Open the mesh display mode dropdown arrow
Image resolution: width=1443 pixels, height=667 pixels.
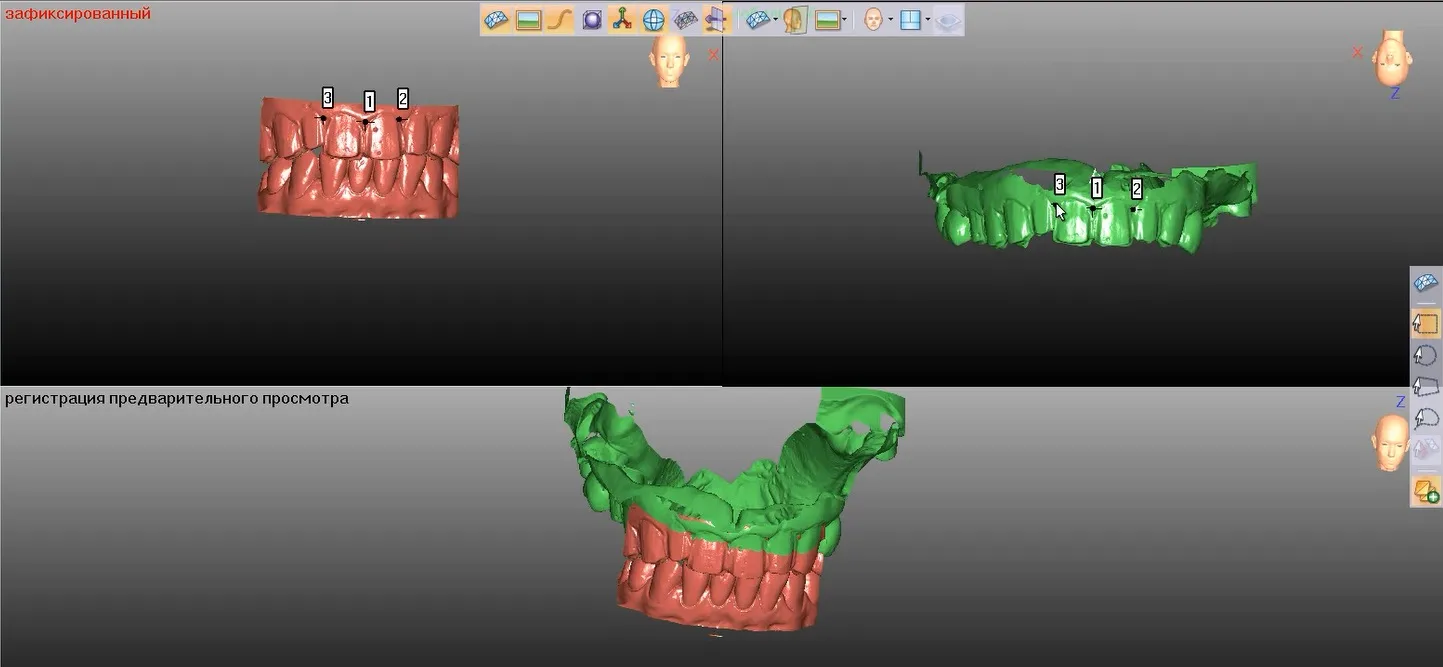[776, 20]
